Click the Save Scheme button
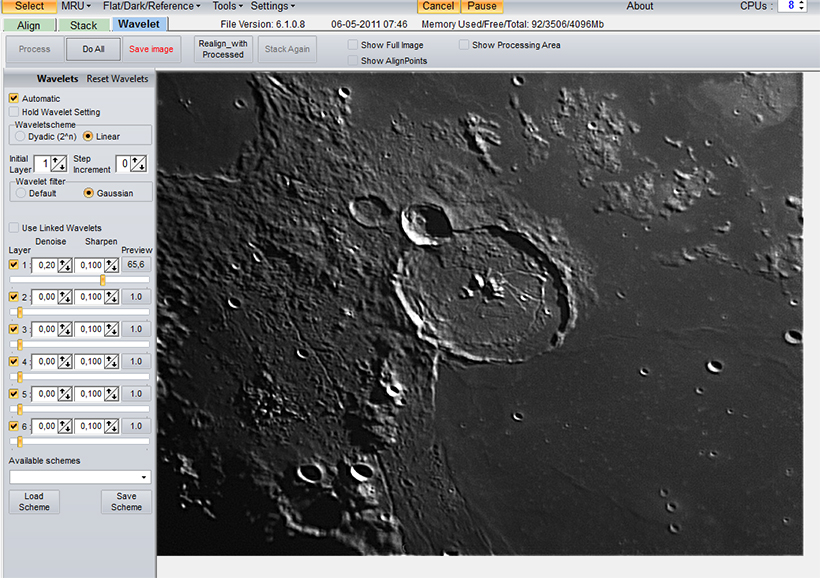This screenshot has height=578, width=820. tap(126, 502)
